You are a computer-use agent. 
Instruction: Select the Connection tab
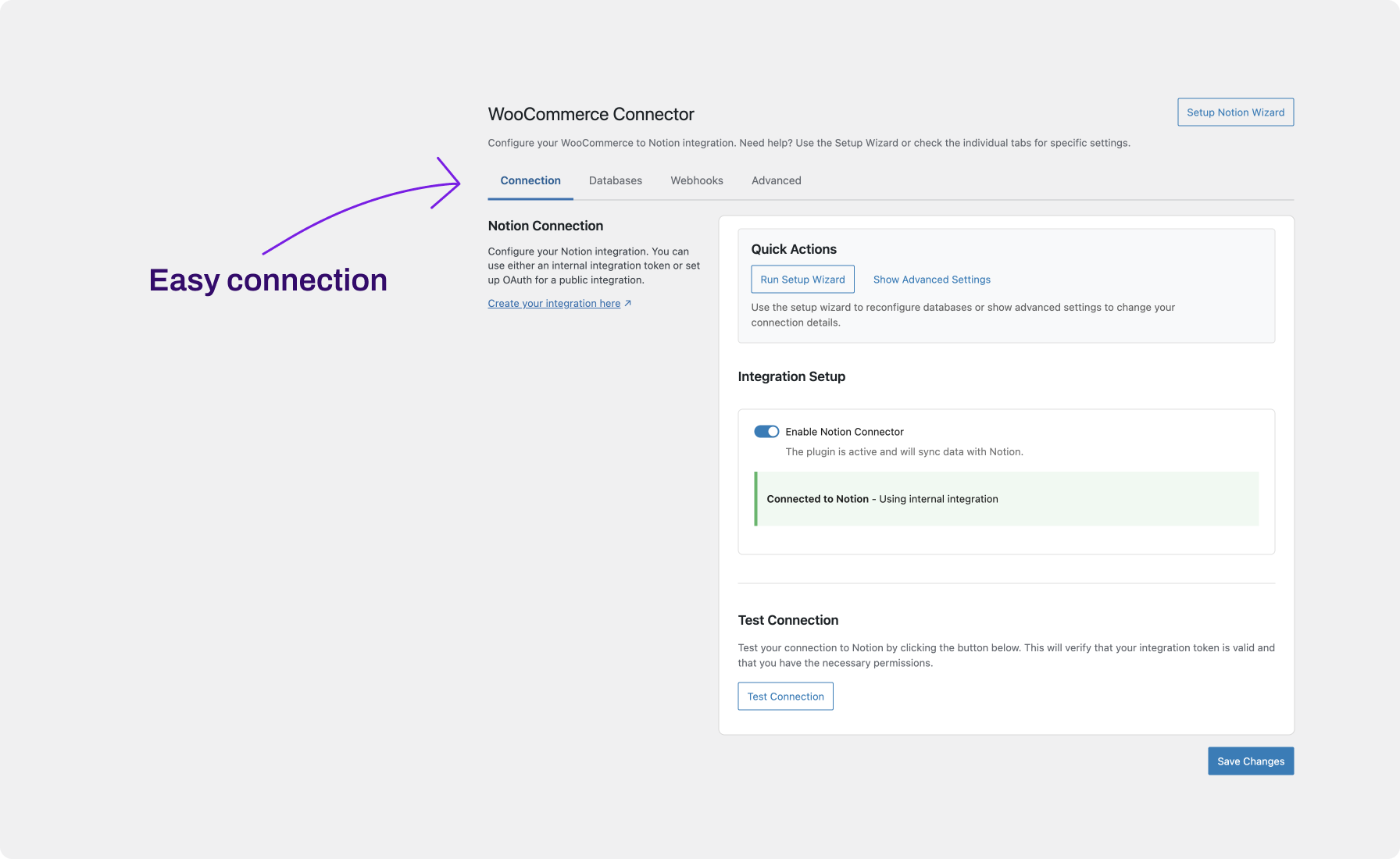pyautogui.click(x=530, y=180)
